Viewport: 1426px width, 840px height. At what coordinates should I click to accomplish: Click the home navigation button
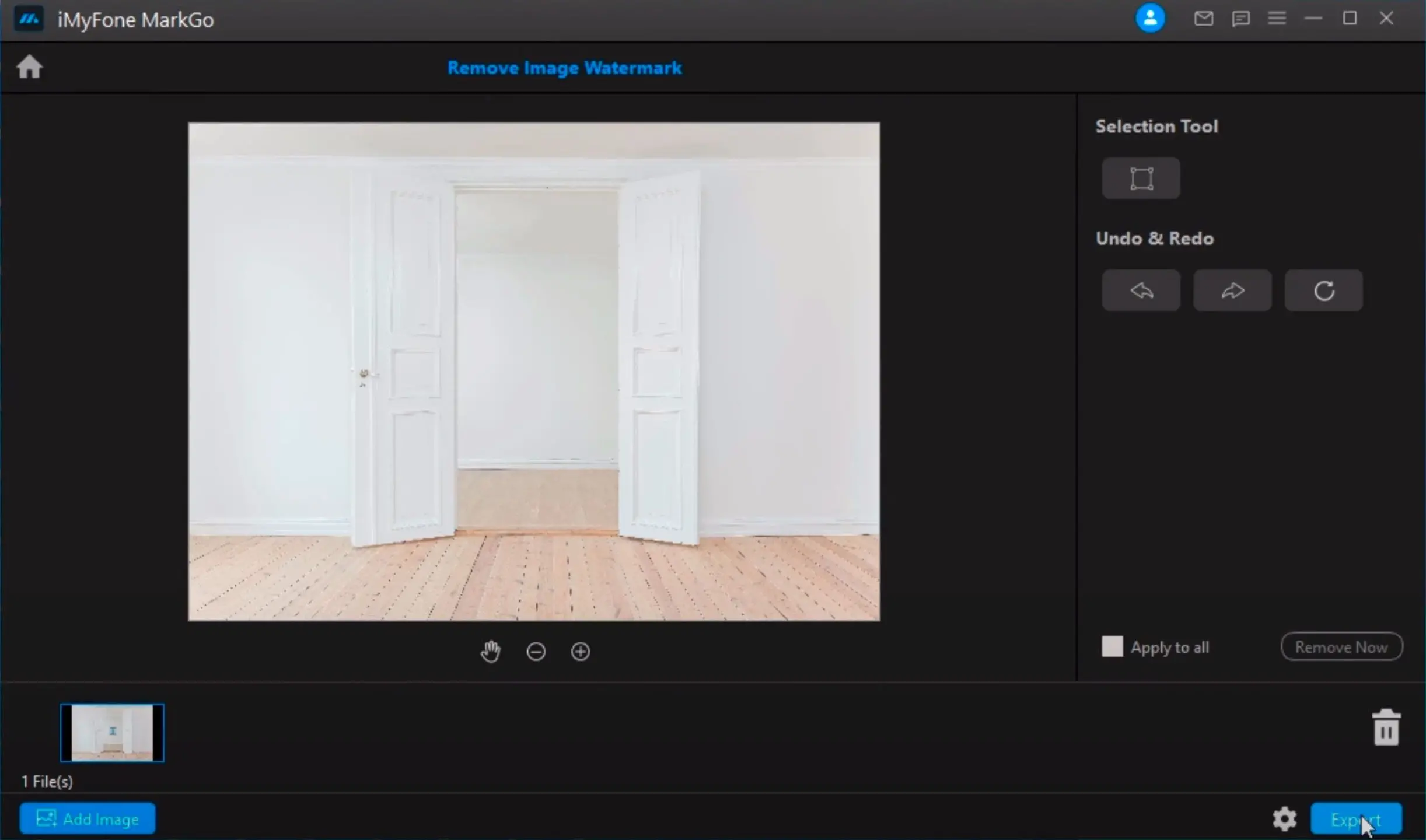click(29, 67)
